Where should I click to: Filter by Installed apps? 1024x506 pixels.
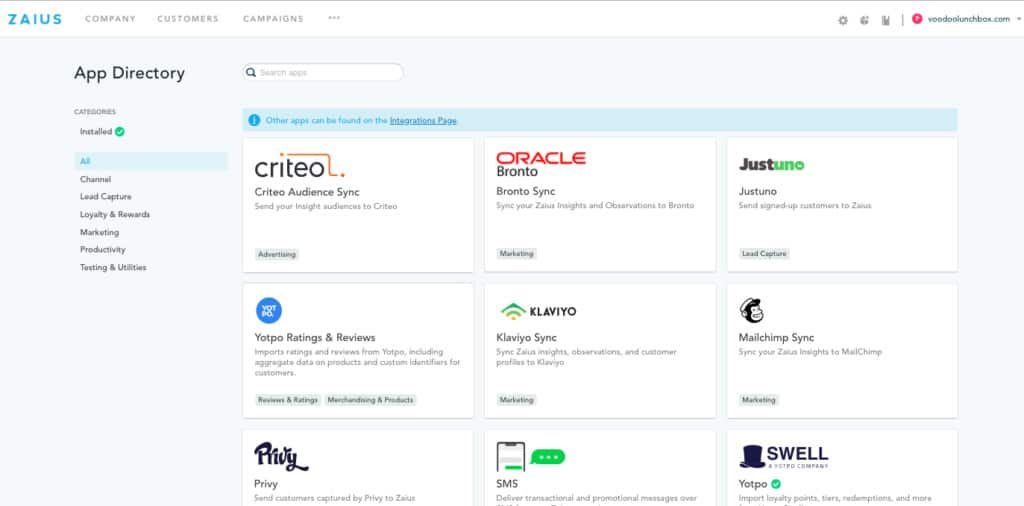click(96, 131)
